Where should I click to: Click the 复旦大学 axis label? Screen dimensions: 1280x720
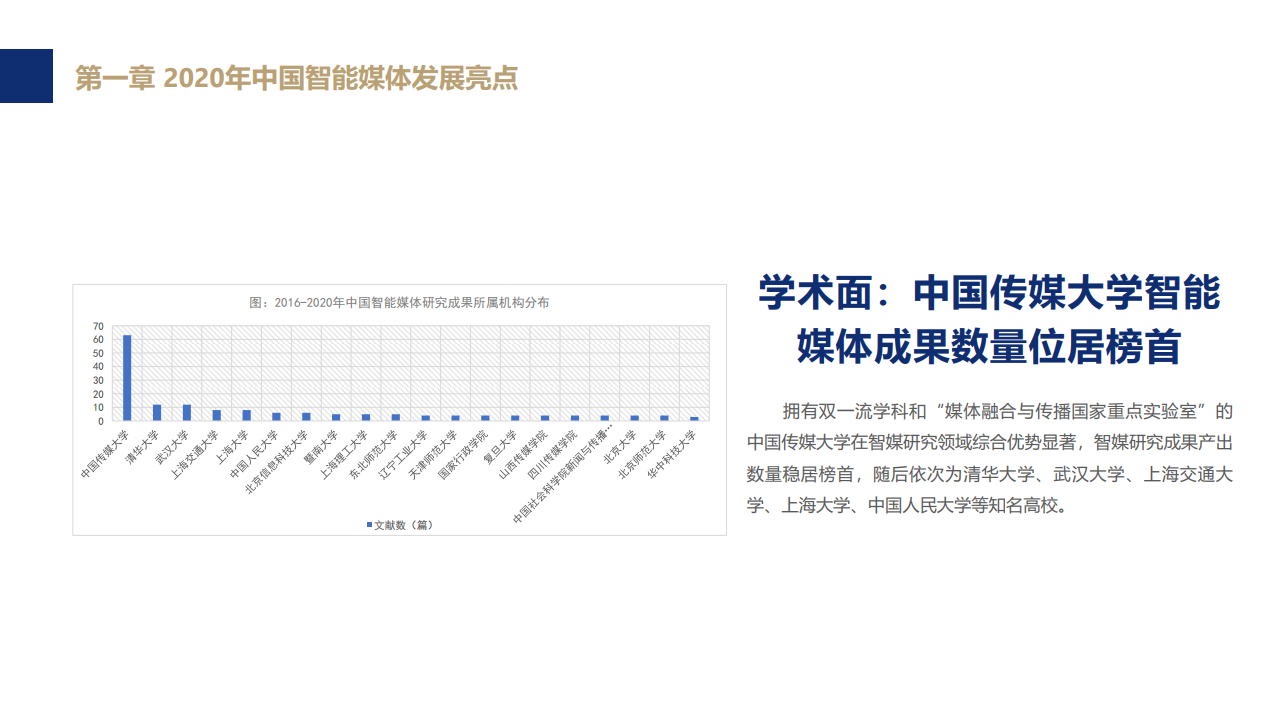501,447
